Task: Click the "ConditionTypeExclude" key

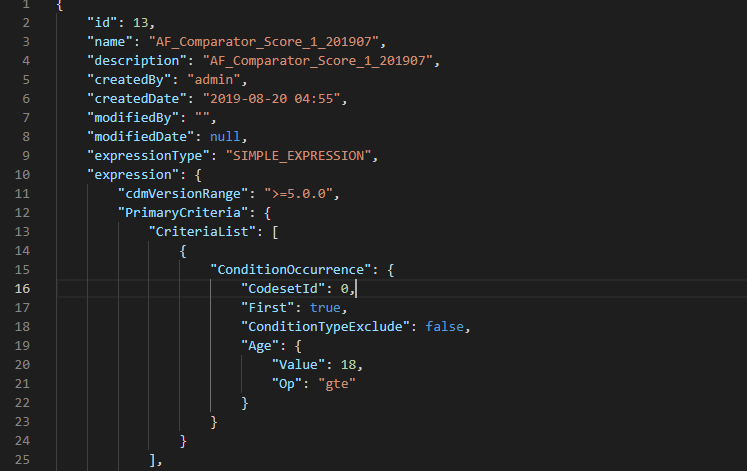Action: [x=325, y=327]
